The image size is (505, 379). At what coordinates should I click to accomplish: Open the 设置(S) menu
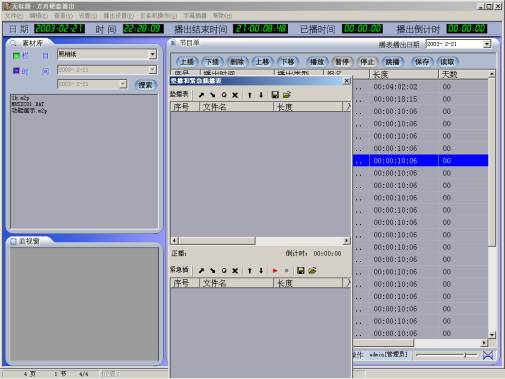point(88,16)
